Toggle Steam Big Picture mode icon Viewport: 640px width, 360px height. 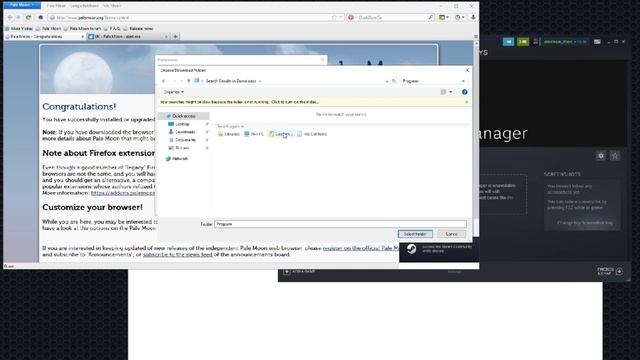(x=597, y=42)
